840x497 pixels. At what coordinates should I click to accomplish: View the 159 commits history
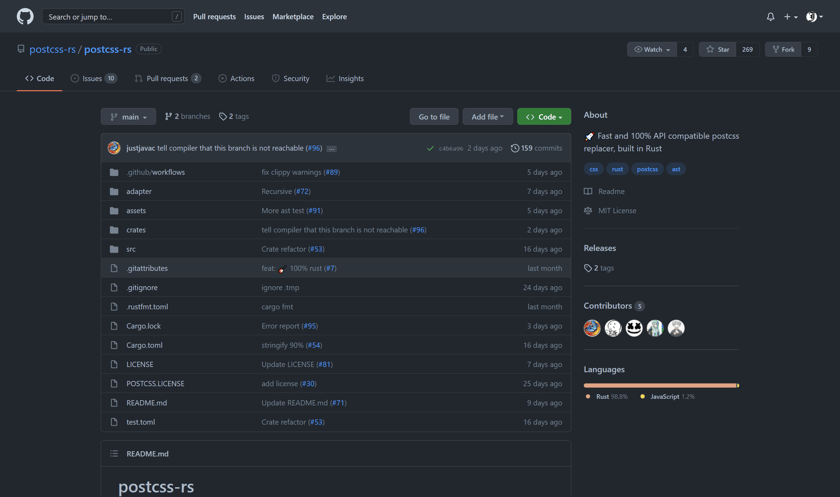tap(536, 148)
